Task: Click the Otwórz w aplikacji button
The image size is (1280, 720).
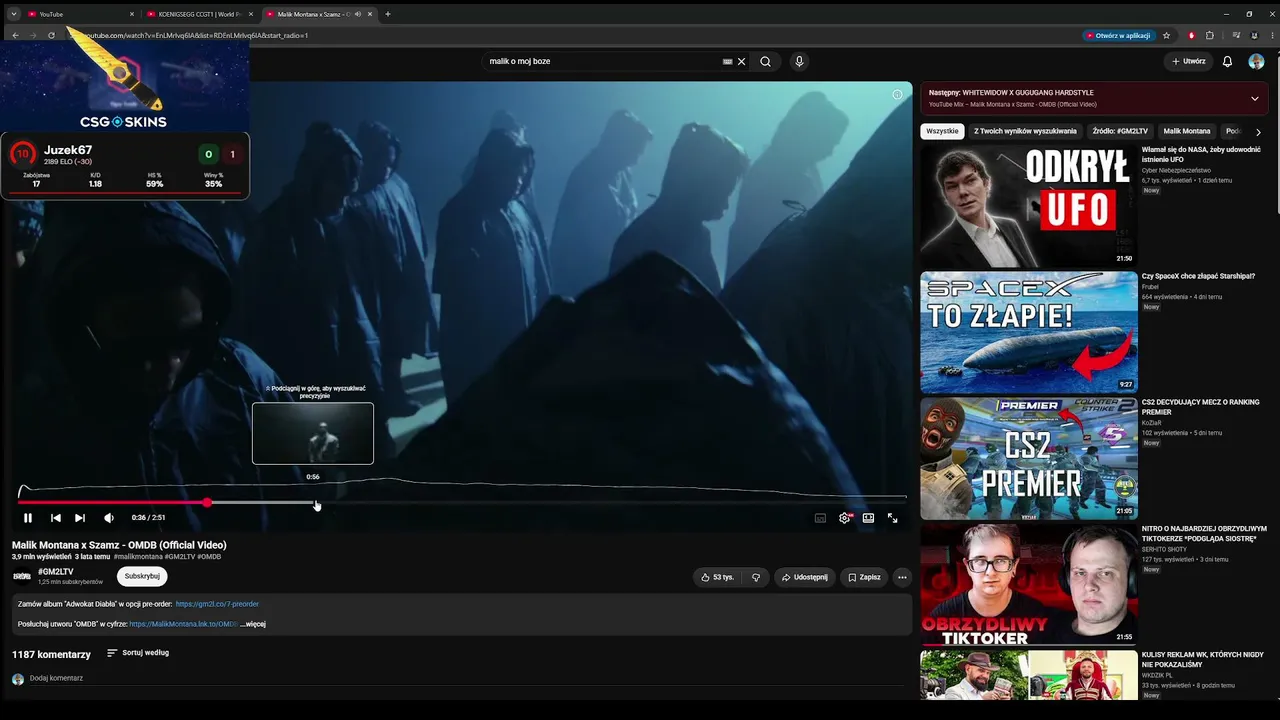Action: click(1118, 35)
